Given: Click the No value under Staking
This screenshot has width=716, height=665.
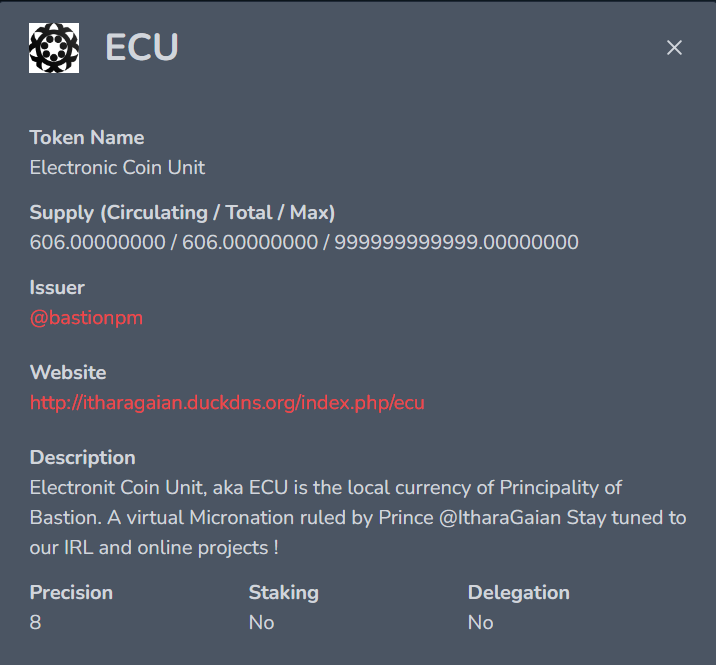Looking at the screenshot, I should coord(262,623).
